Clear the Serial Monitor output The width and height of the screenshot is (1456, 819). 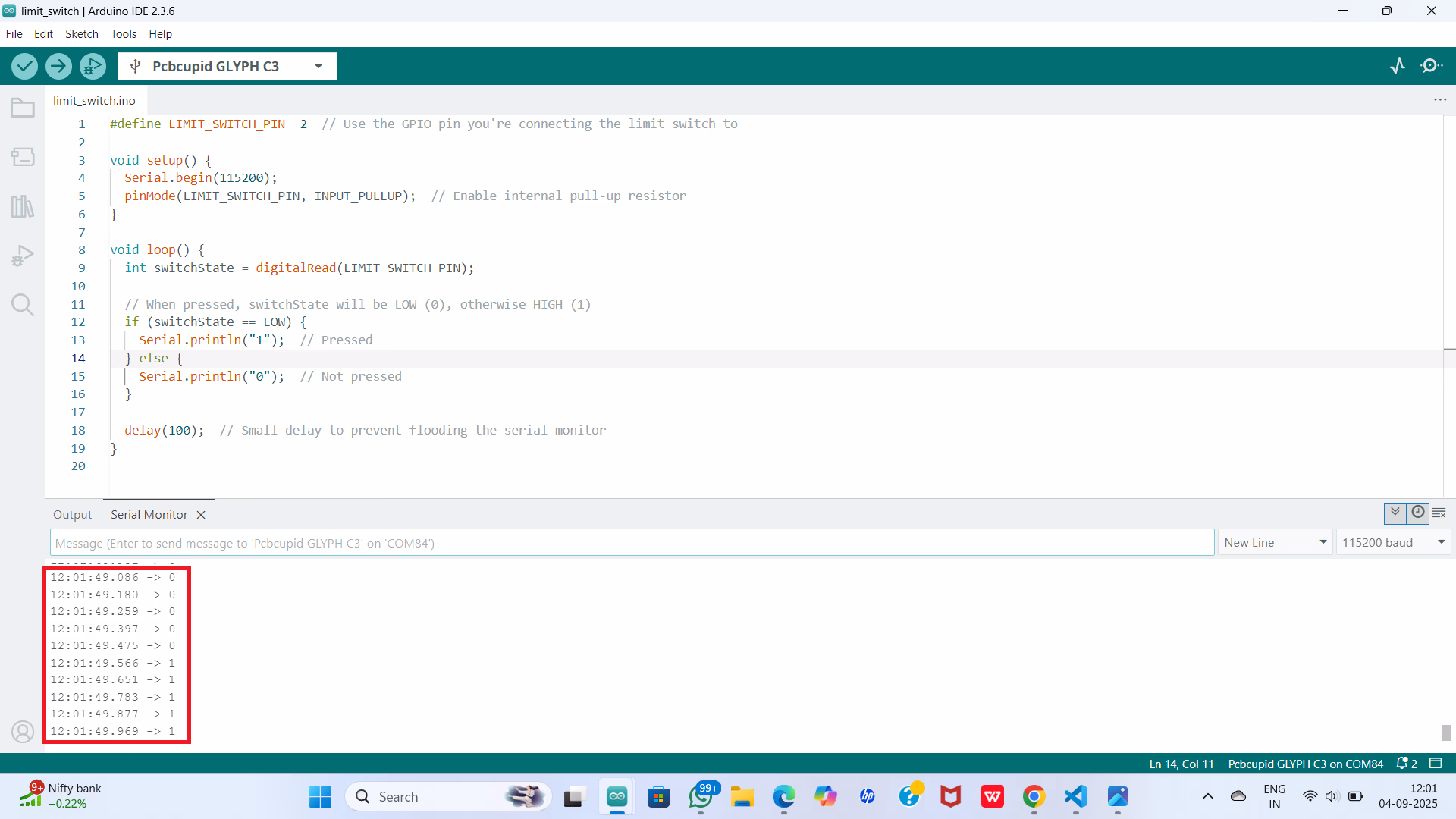tap(1439, 513)
